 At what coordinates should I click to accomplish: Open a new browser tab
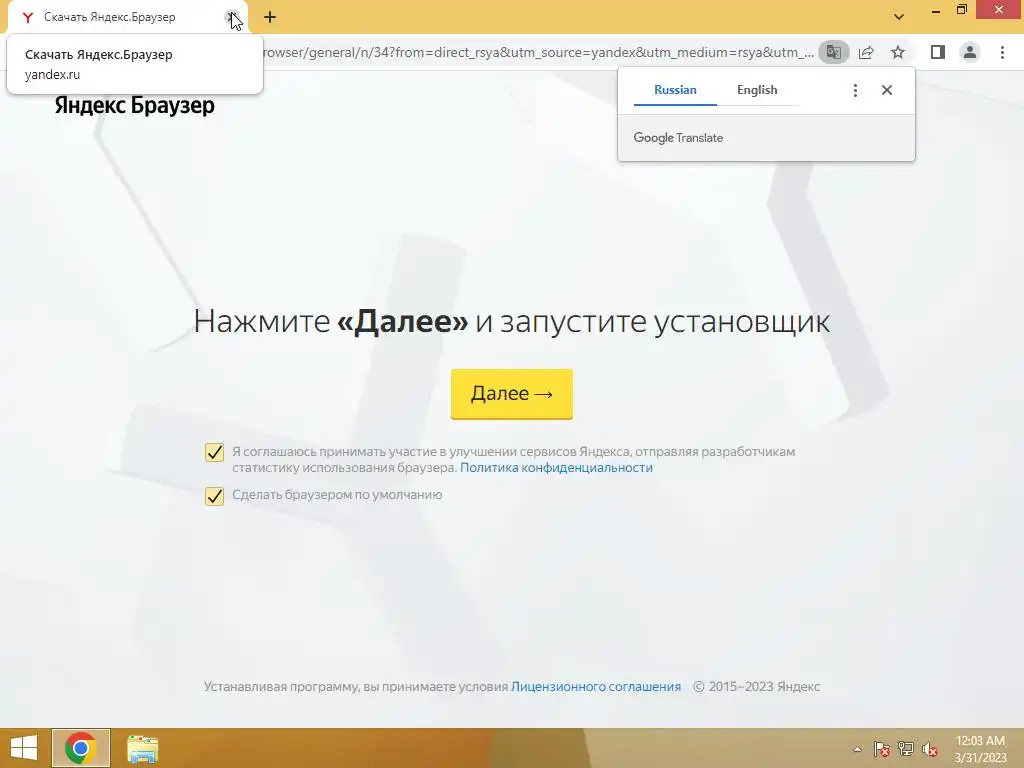[x=270, y=17]
